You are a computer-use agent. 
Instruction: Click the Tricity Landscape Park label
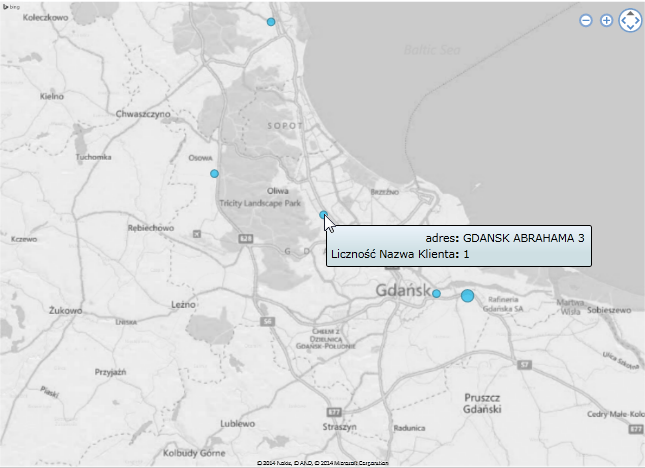[261, 202]
